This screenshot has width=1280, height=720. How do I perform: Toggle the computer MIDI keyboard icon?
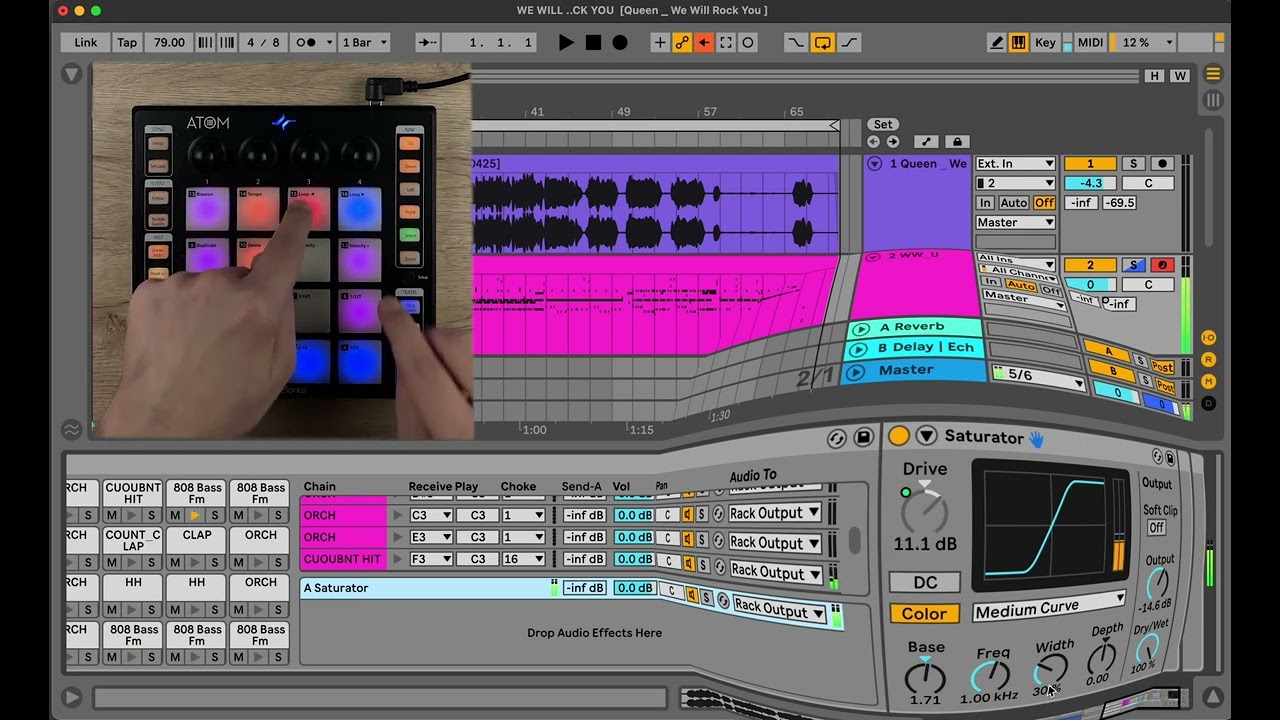[1018, 42]
